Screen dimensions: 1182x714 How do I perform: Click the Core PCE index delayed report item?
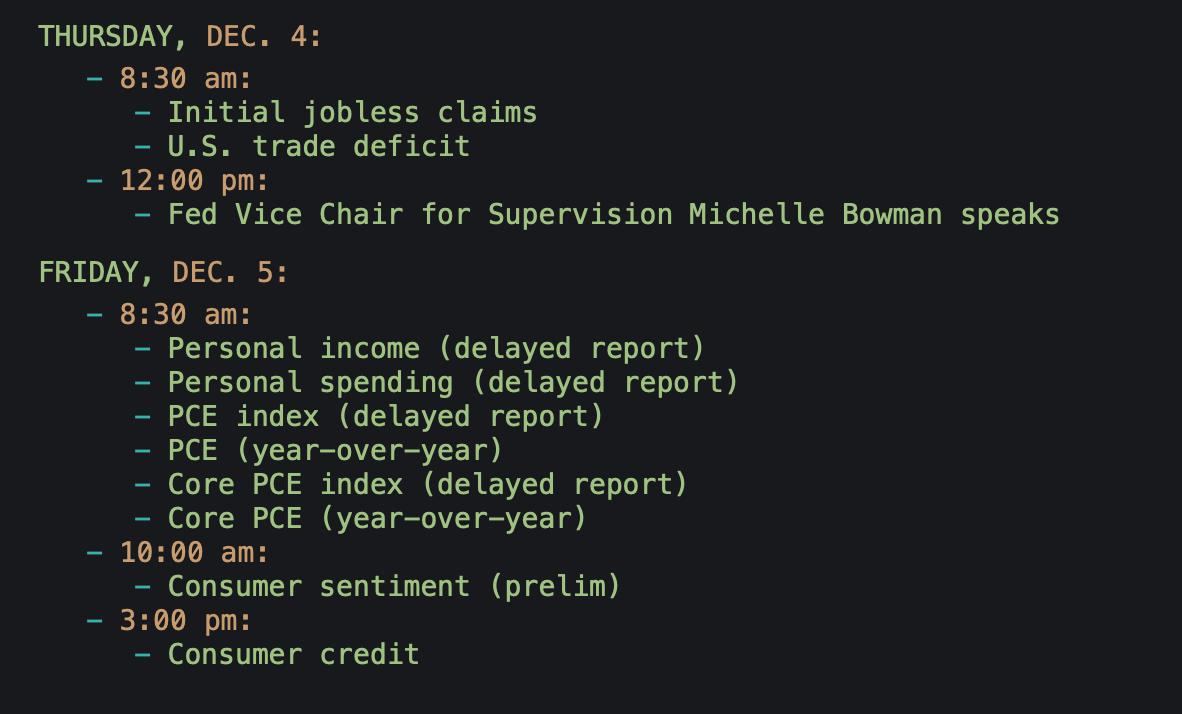click(x=428, y=485)
